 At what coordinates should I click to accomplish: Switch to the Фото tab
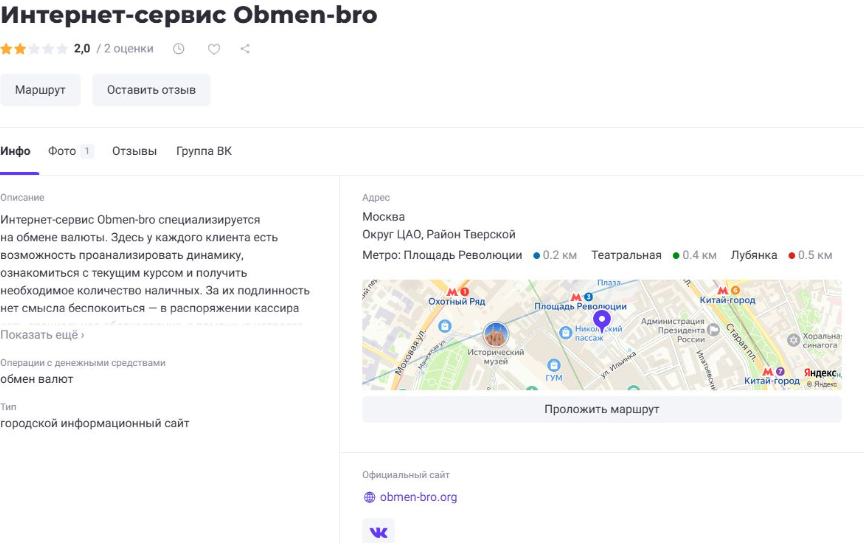pyautogui.click(x=62, y=151)
